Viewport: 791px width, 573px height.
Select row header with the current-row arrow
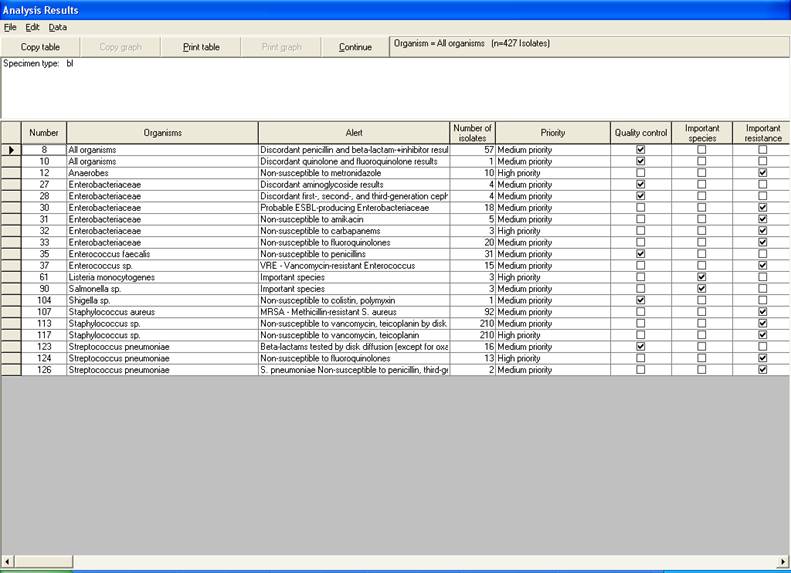coord(11,150)
